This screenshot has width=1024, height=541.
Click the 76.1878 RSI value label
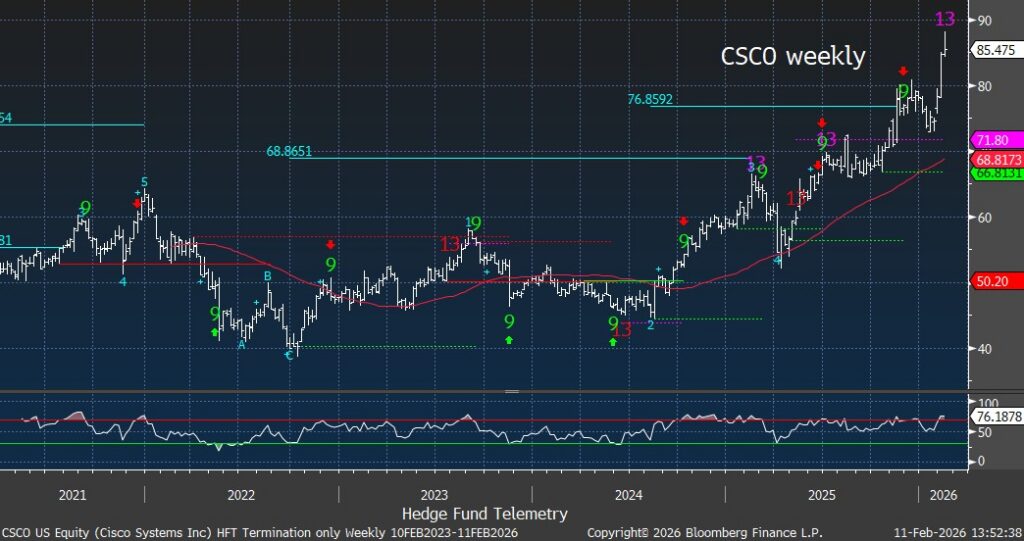996,418
